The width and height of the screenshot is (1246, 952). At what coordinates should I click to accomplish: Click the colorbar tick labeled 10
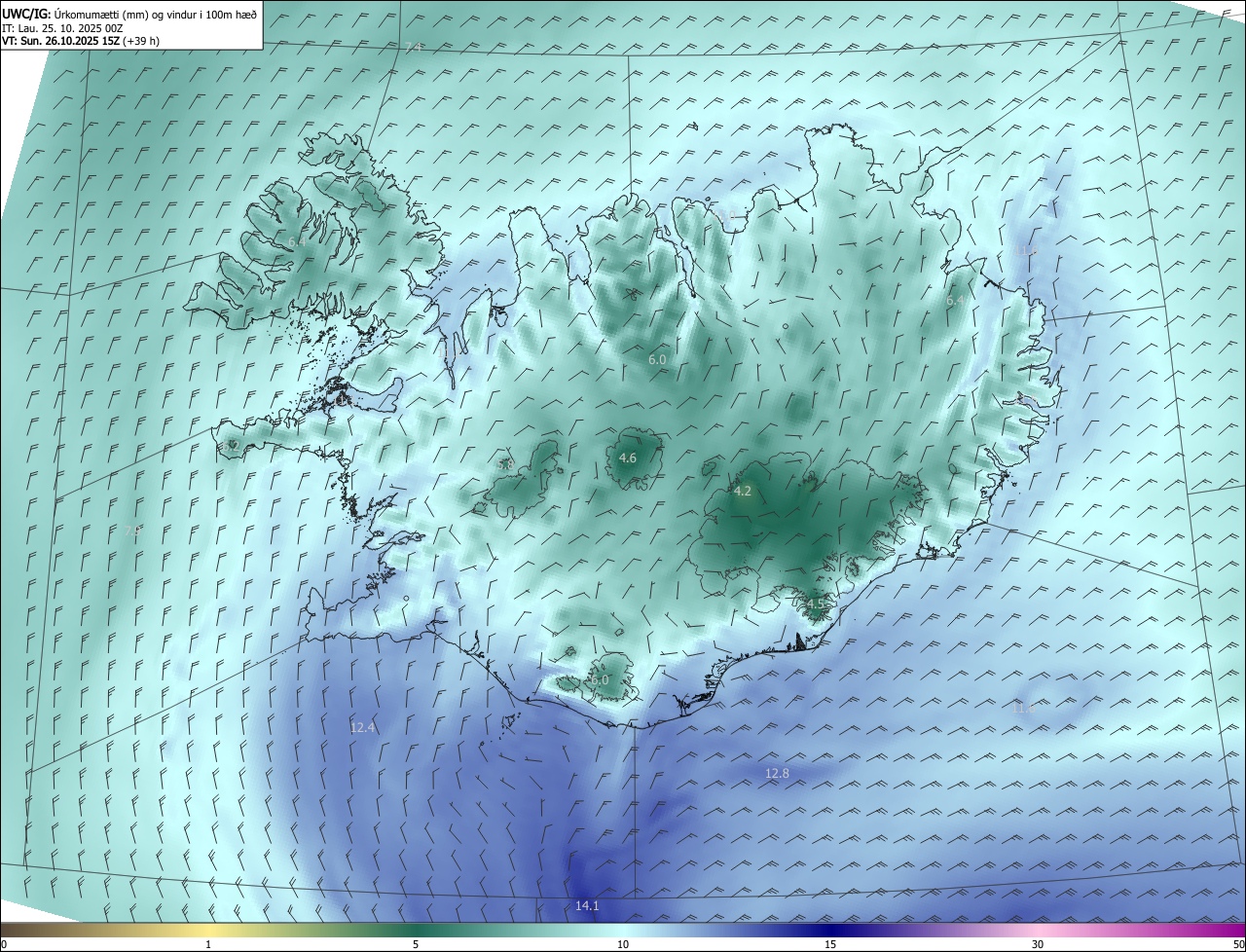tap(623, 944)
